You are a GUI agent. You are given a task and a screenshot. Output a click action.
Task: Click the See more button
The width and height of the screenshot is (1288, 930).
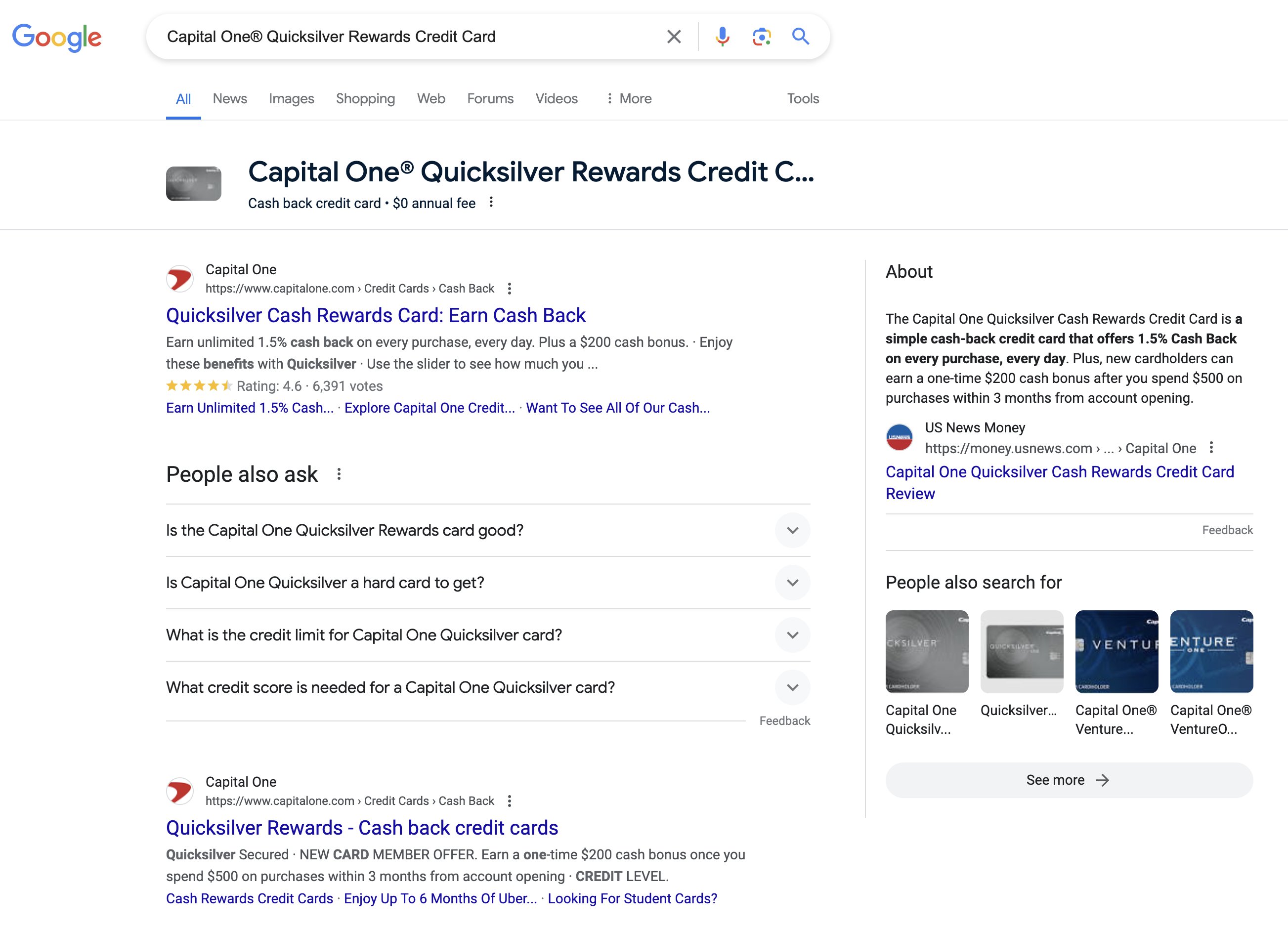pyautogui.click(x=1068, y=780)
